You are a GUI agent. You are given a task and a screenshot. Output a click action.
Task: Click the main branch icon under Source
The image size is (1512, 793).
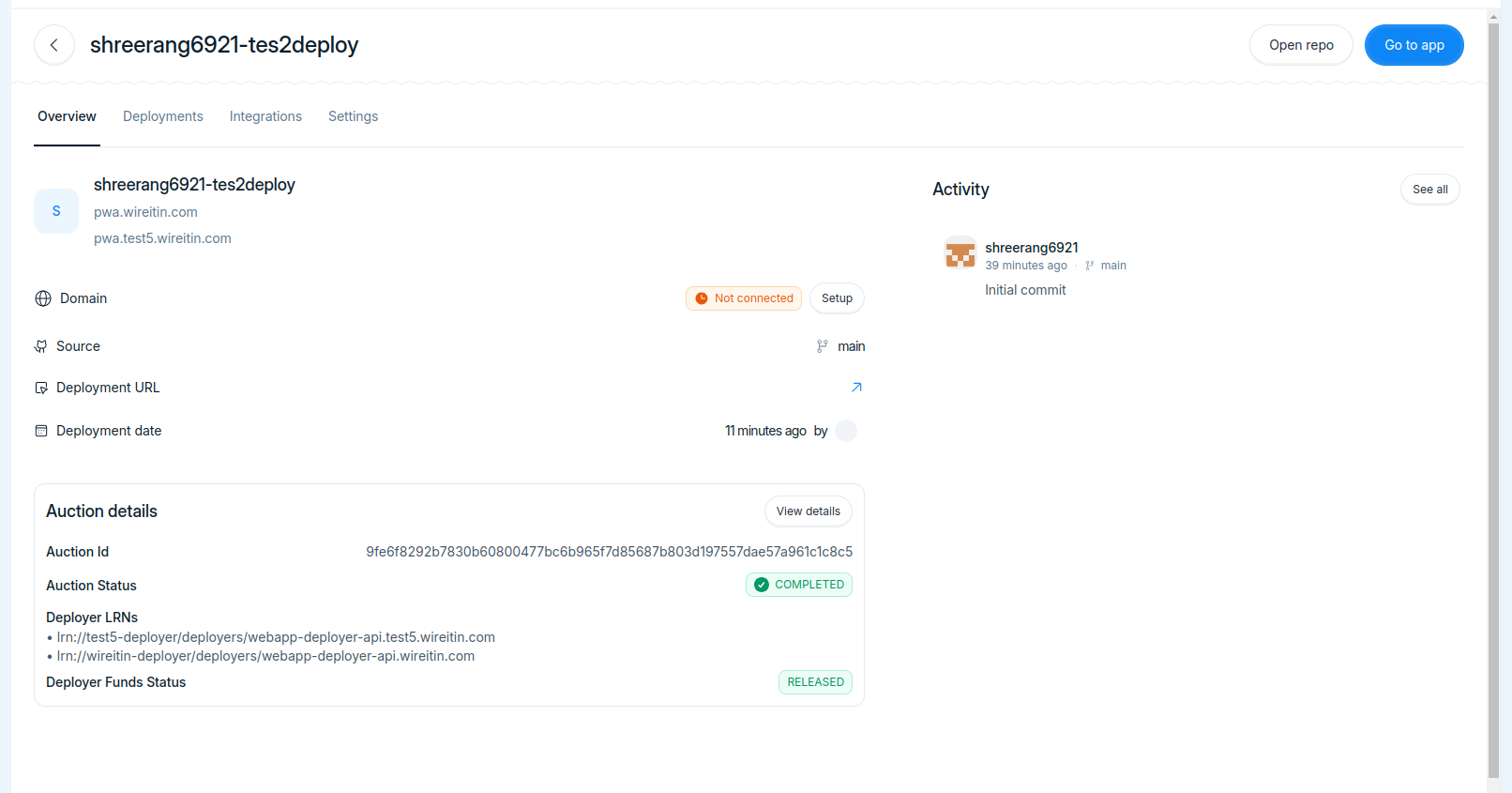(x=823, y=346)
